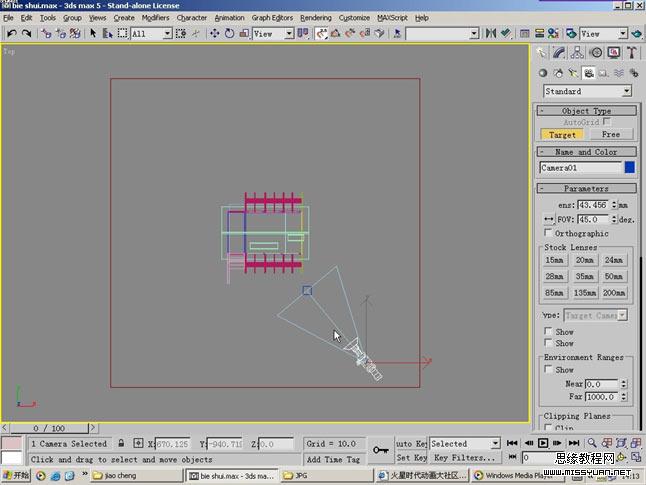Click the Mirror Selected Objects icon
Image resolution: width=646 pixels, height=485 pixels.
click(491, 33)
